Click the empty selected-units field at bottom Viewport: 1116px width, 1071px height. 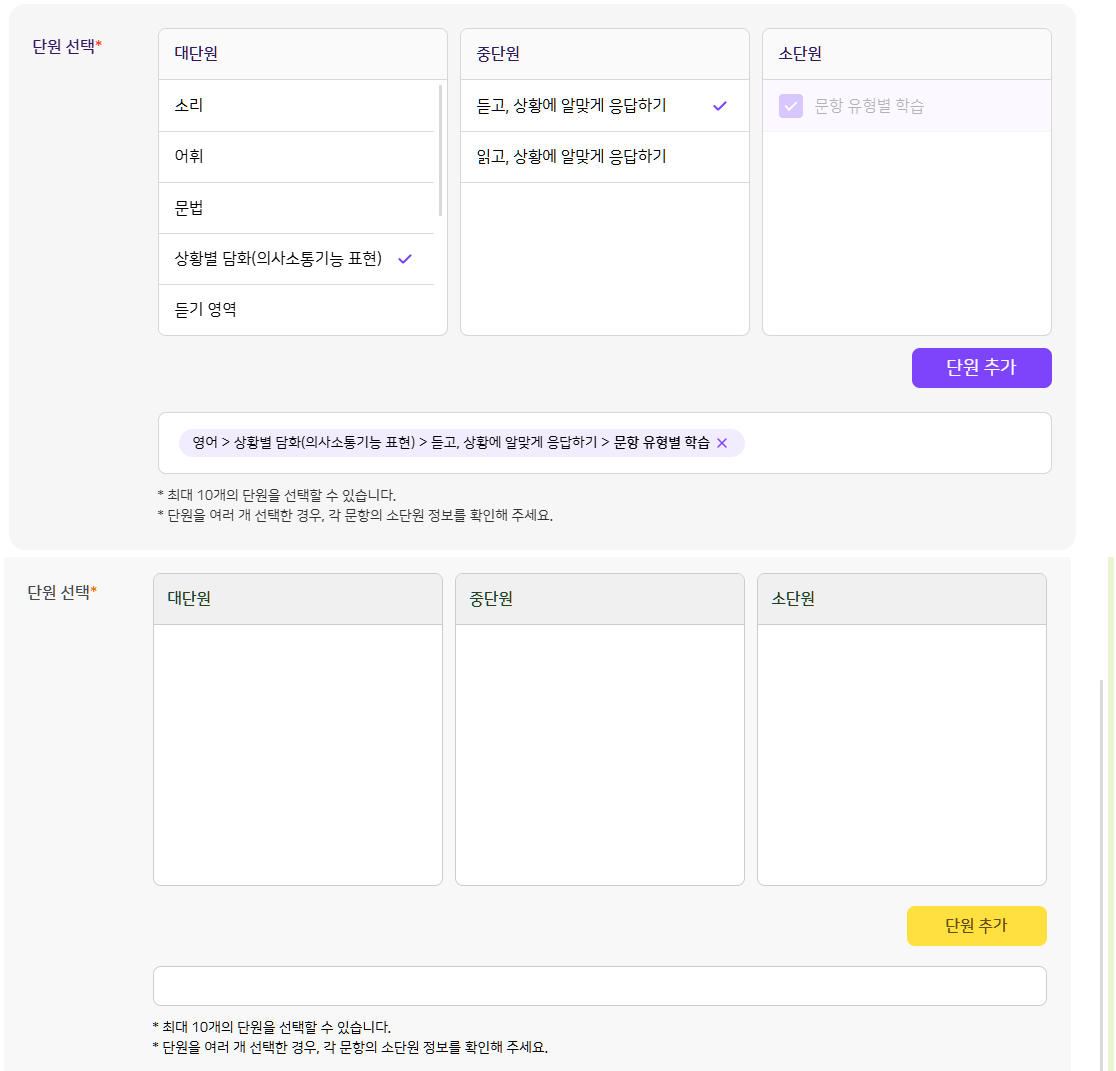pyautogui.click(x=599, y=986)
